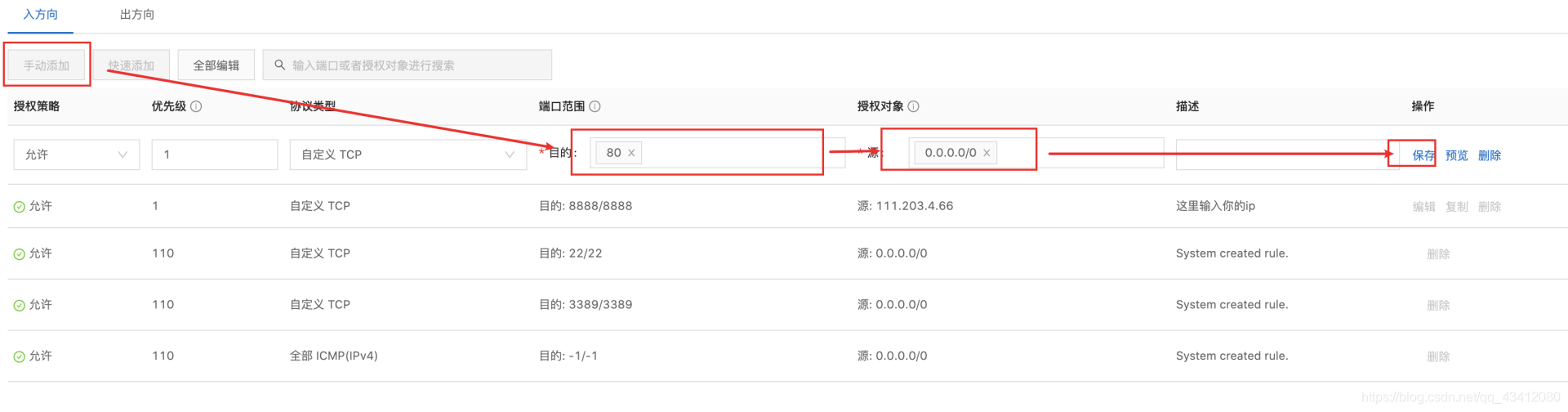This screenshot has width=1568, height=412.
Task: Save the new rule with 保存
Action: [1423, 155]
